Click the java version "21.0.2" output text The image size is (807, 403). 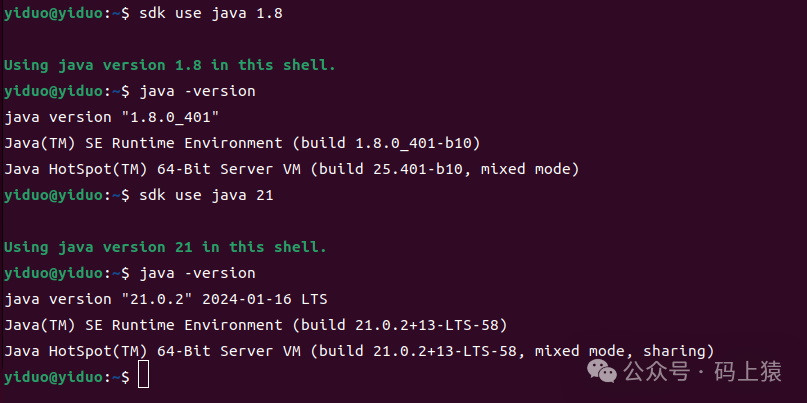point(99,299)
